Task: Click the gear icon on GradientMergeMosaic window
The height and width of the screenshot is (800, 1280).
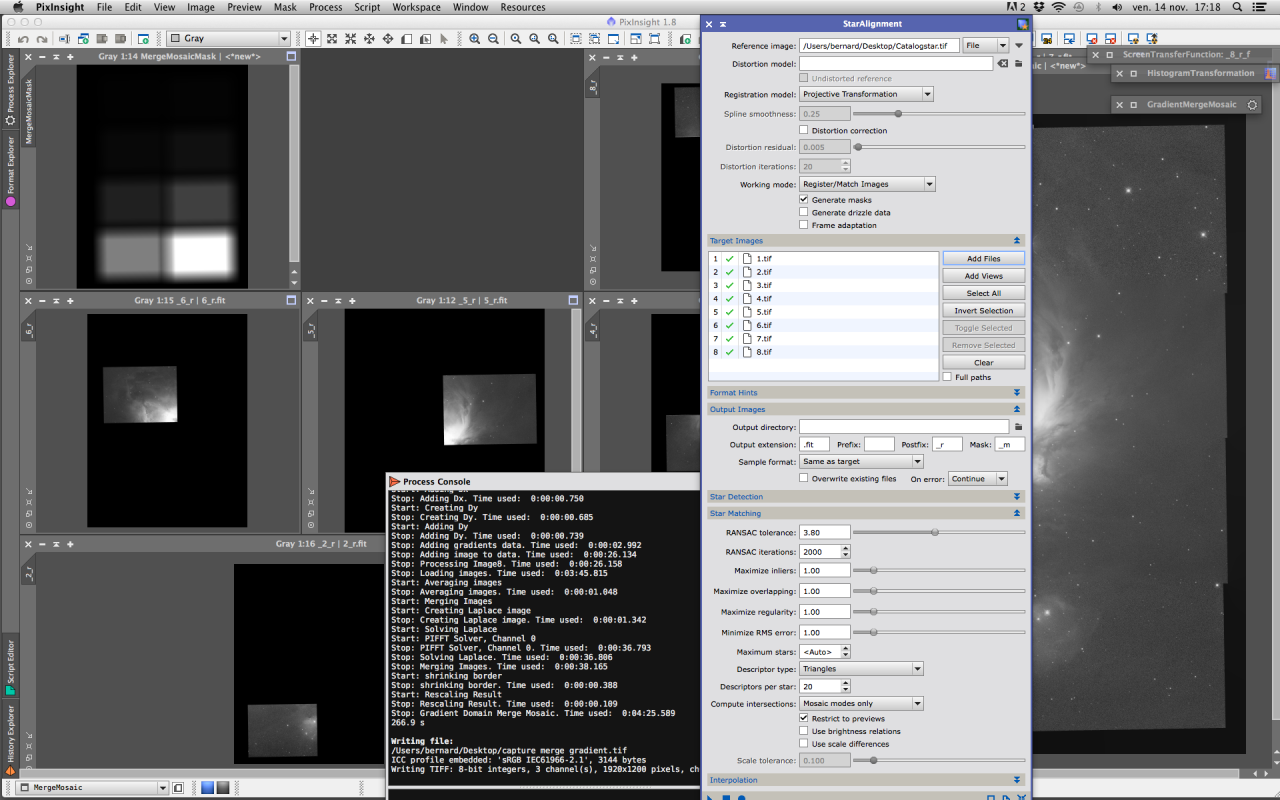Action: (1252, 105)
